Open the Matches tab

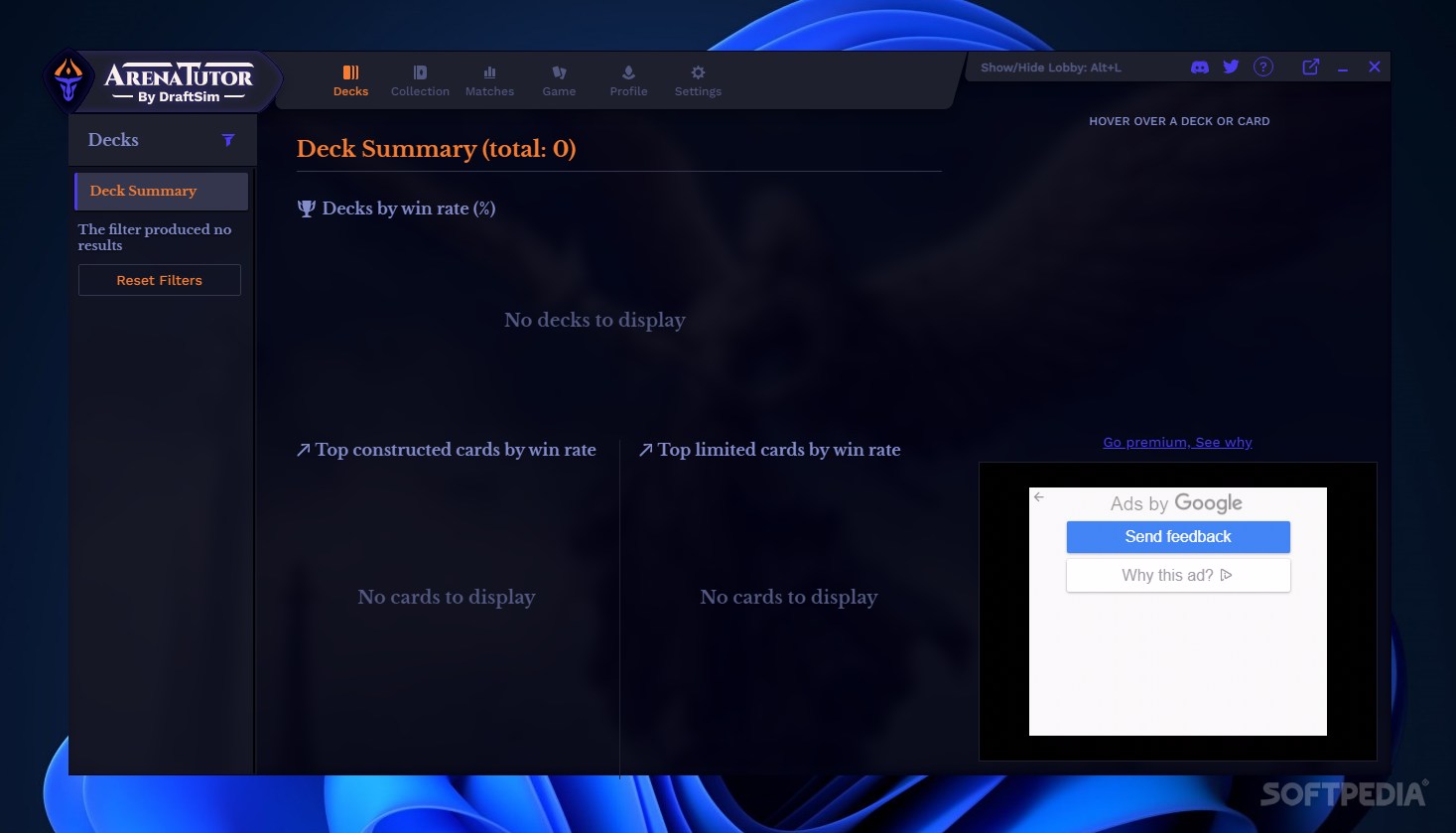[x=489, y=80]
